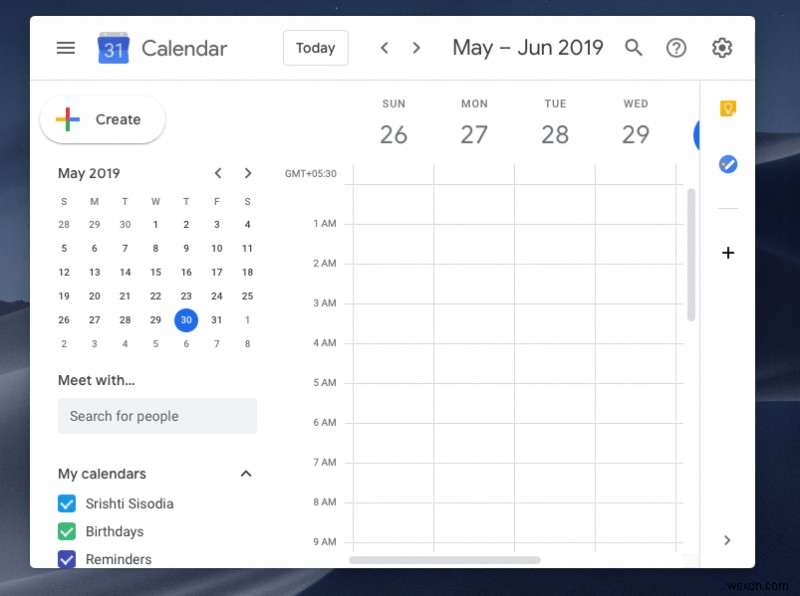Select April 28 in mini calendar
The height and width of the screenshot is (596, 800).
point(64,225)
